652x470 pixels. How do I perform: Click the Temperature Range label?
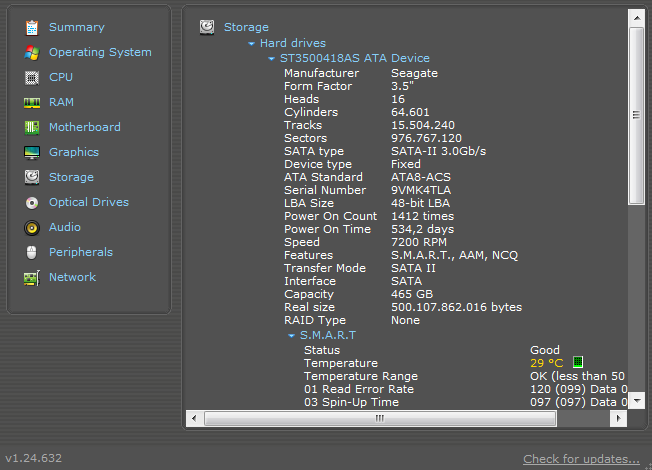[361, 376]
